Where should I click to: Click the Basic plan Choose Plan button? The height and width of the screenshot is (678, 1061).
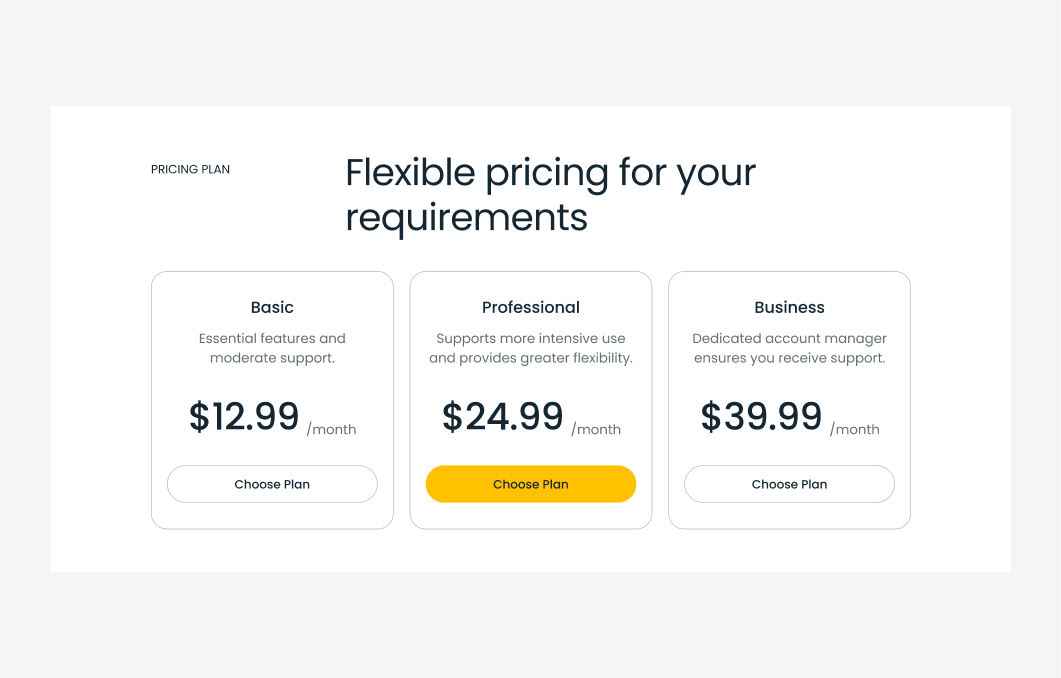click(x=272, y=484)
